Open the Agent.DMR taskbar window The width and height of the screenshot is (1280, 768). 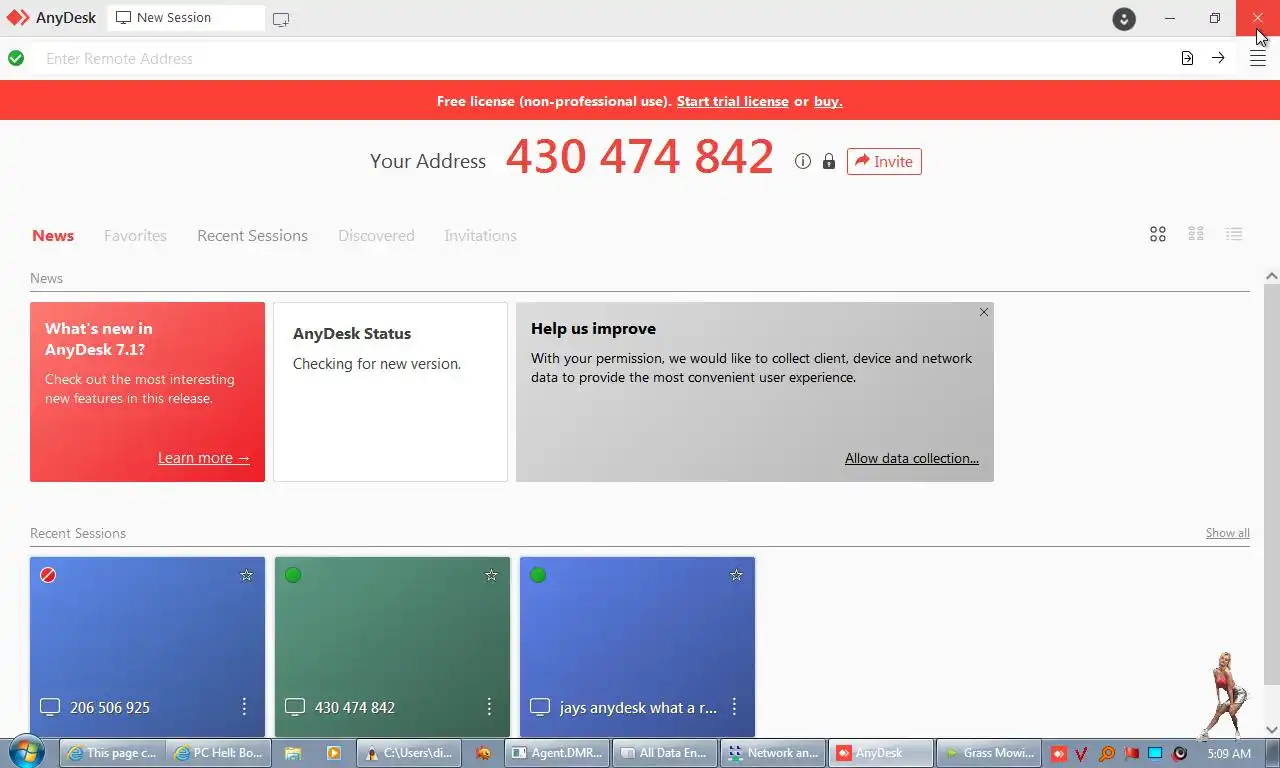click(x=558, y=753)
